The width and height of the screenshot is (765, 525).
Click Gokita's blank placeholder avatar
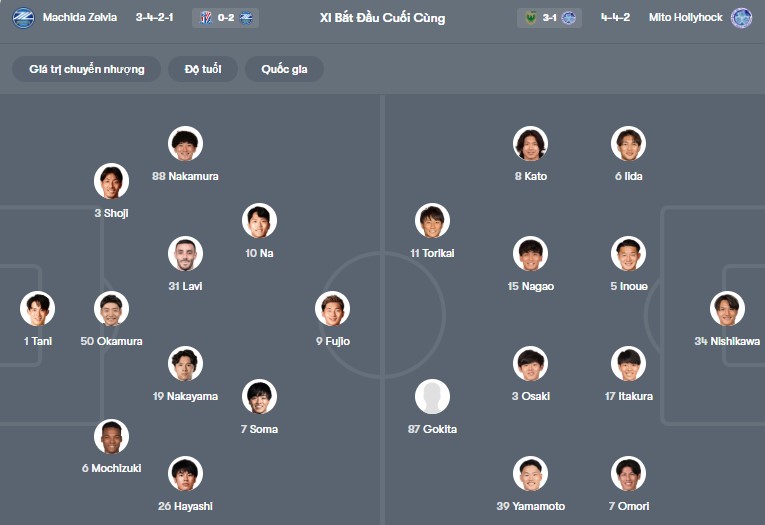point(433,397)
